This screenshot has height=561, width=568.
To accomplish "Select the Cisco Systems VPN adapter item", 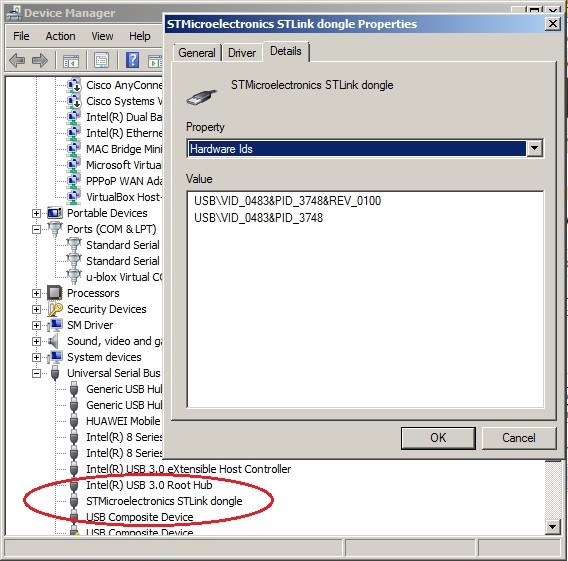I will tap(124, 101).
